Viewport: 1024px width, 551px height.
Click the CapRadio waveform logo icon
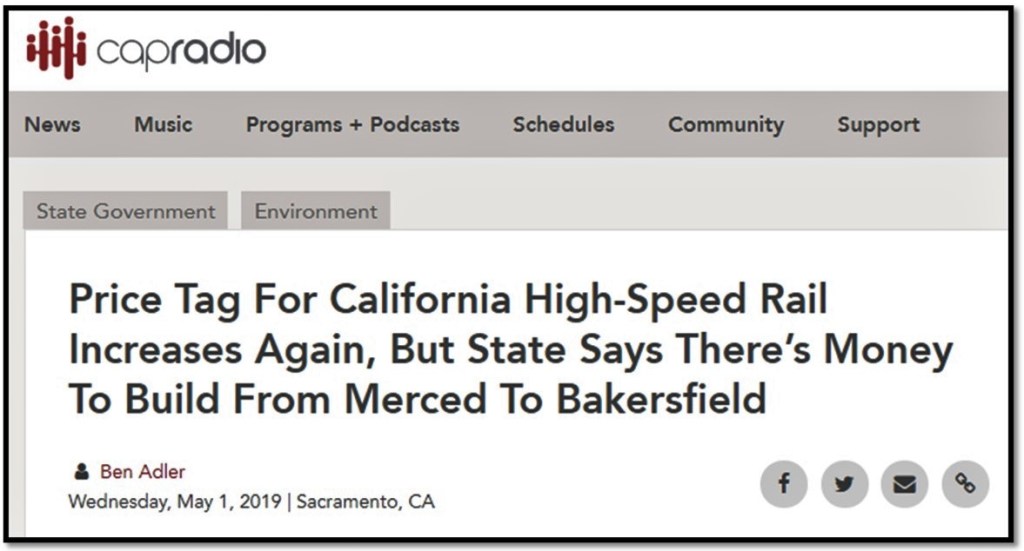[x=56, y=48]
